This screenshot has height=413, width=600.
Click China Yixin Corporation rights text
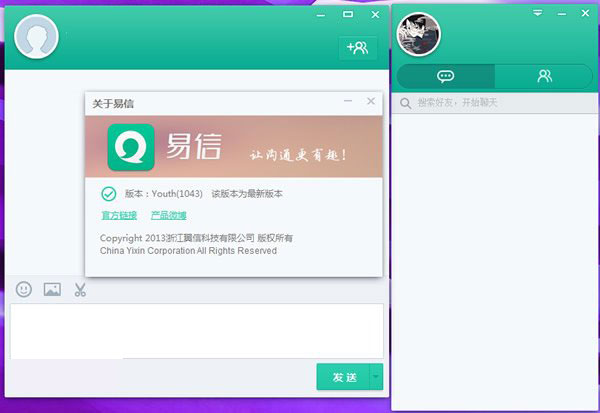click(x=188, y=251)
